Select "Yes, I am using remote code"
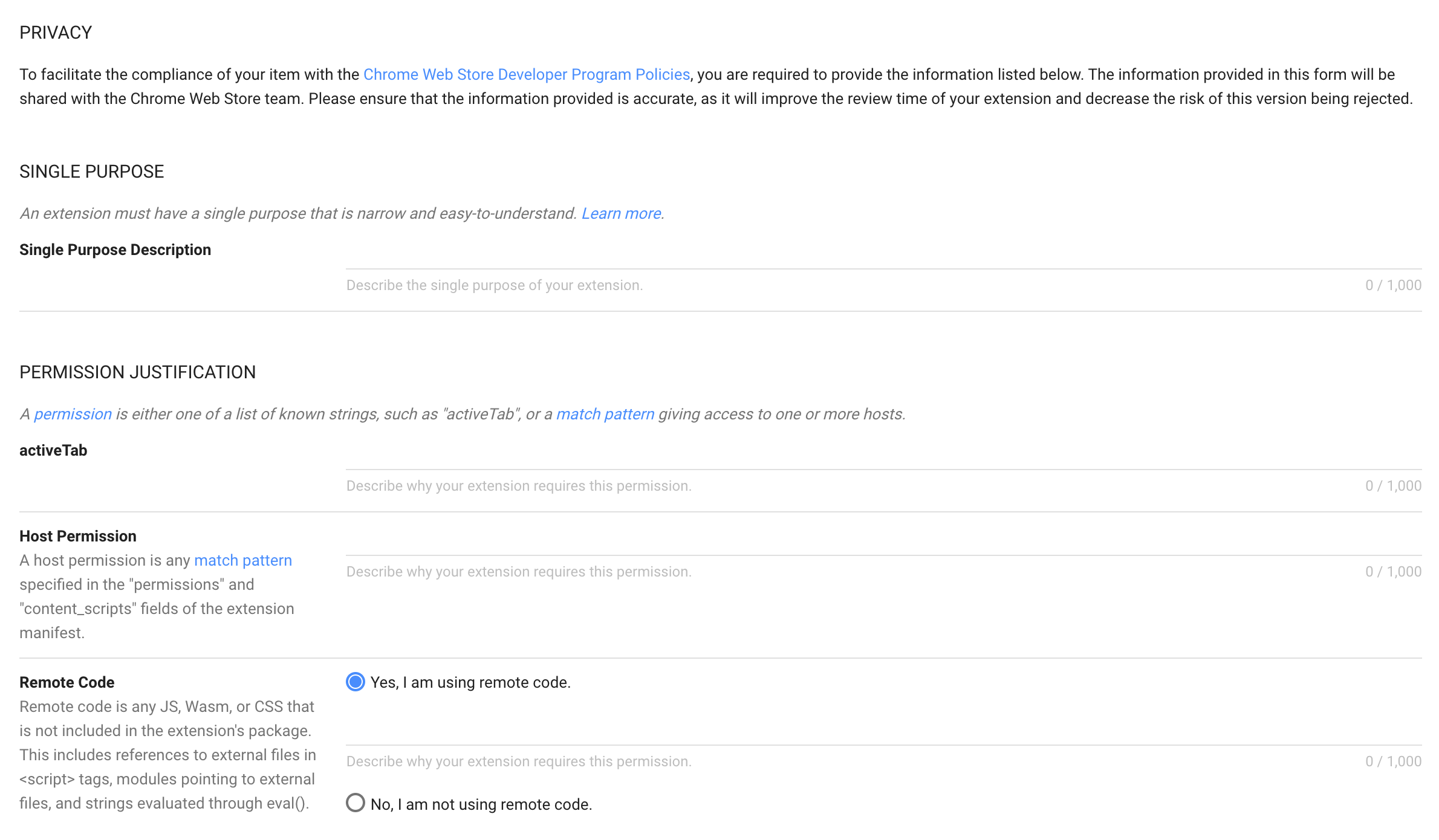Image resolution: width=1439 pixels, height=840 pixels. tap(356, 682)
